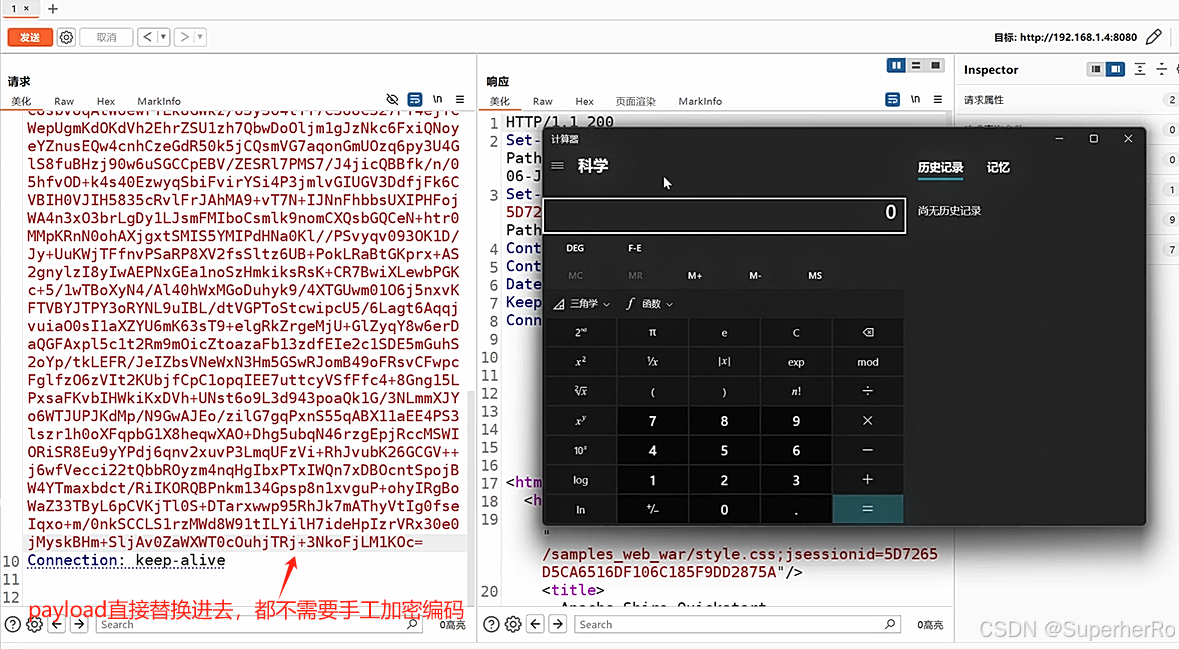This screenshot has height=649, width=1179.
Task: Open Calculator navigation hamburger menu
Action: (557, 166)
